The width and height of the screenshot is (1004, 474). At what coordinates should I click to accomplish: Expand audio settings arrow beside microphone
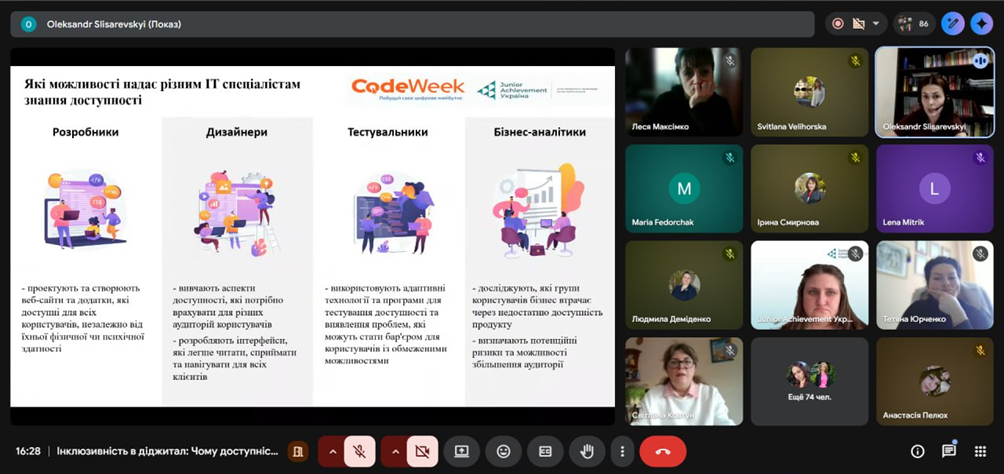point(332,451)
